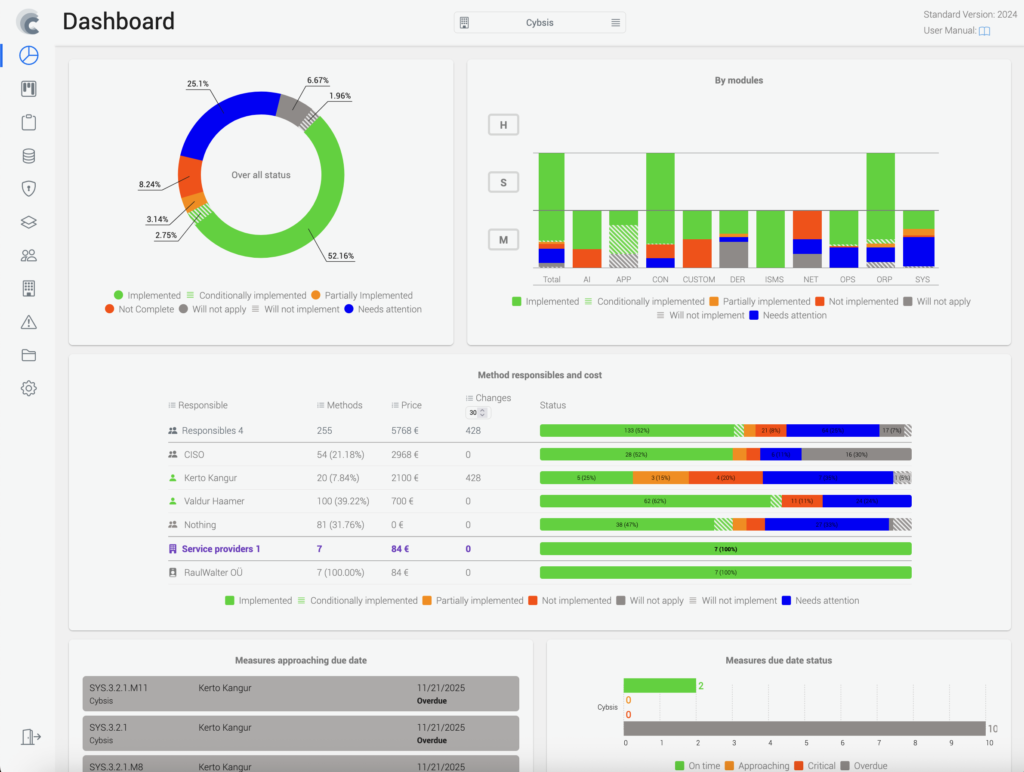Toggle the S level button in modules chart
Viewport: 1024px width, 772px height.
[x=503, y=182]
